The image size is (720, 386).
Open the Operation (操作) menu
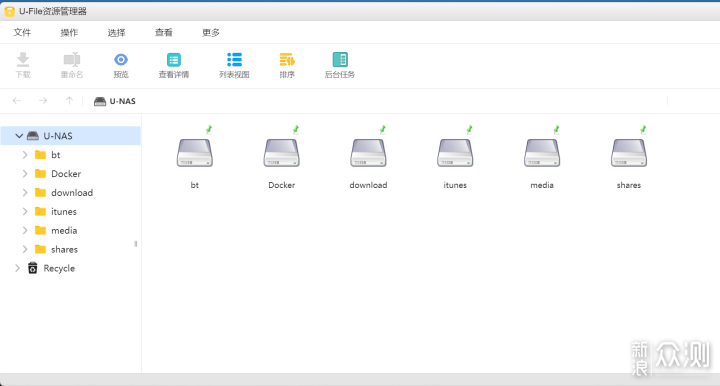(x=69, y=33)
